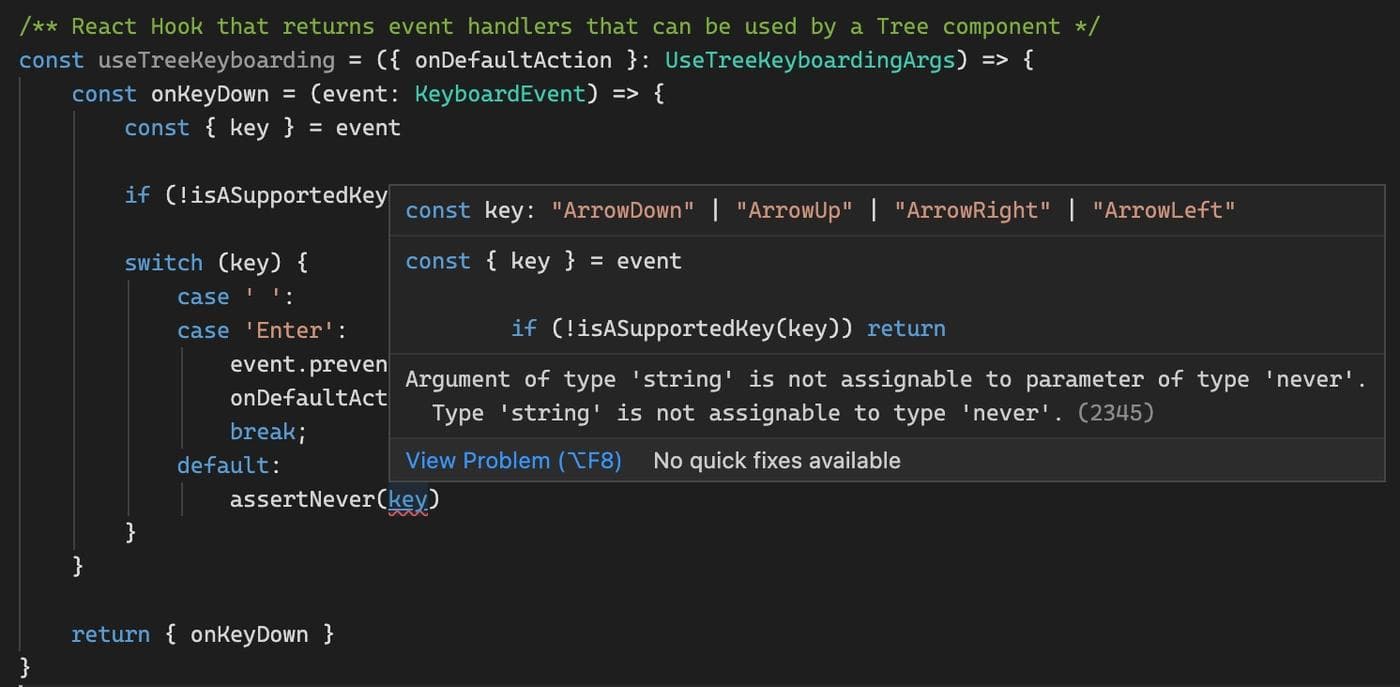Click the "No quick fixes available" text
The image size is (1400, 687).
pyautogui.click(x=777, y=460)
